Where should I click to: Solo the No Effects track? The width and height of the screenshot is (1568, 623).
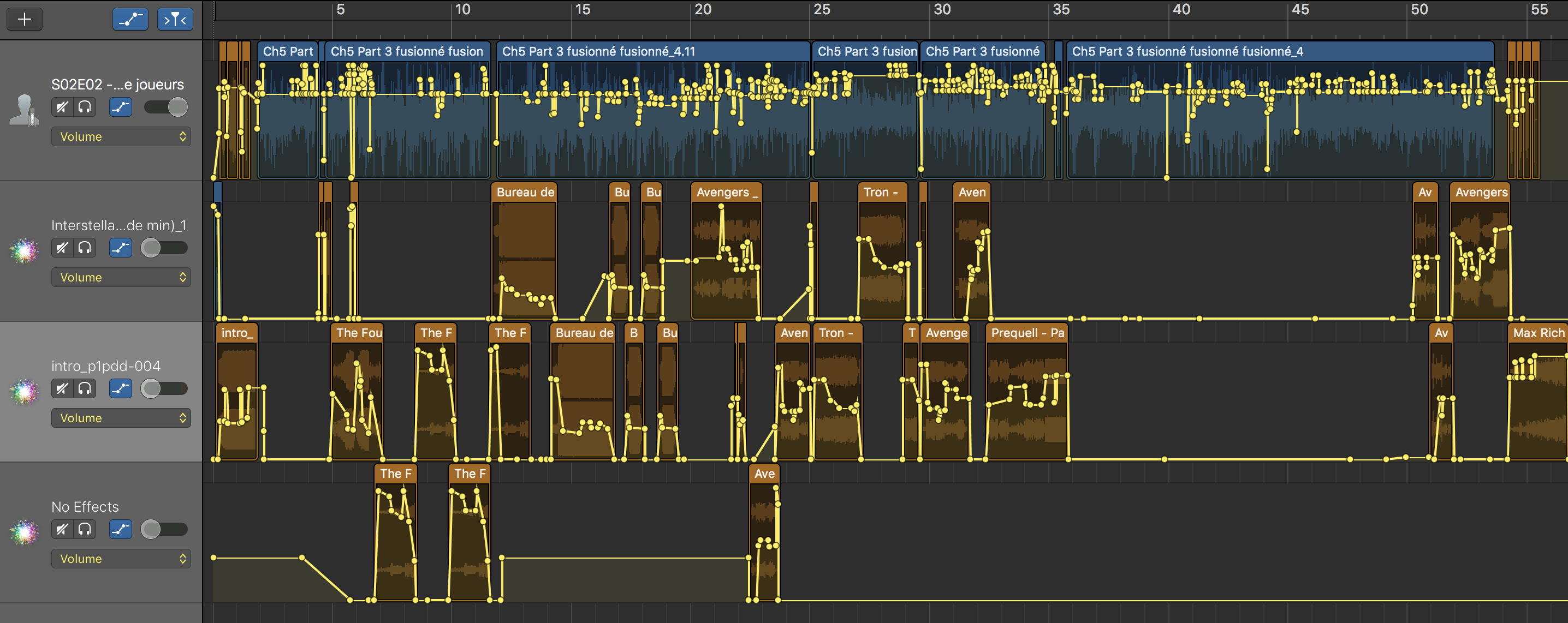pyautogui.click(x=85, y=529)
